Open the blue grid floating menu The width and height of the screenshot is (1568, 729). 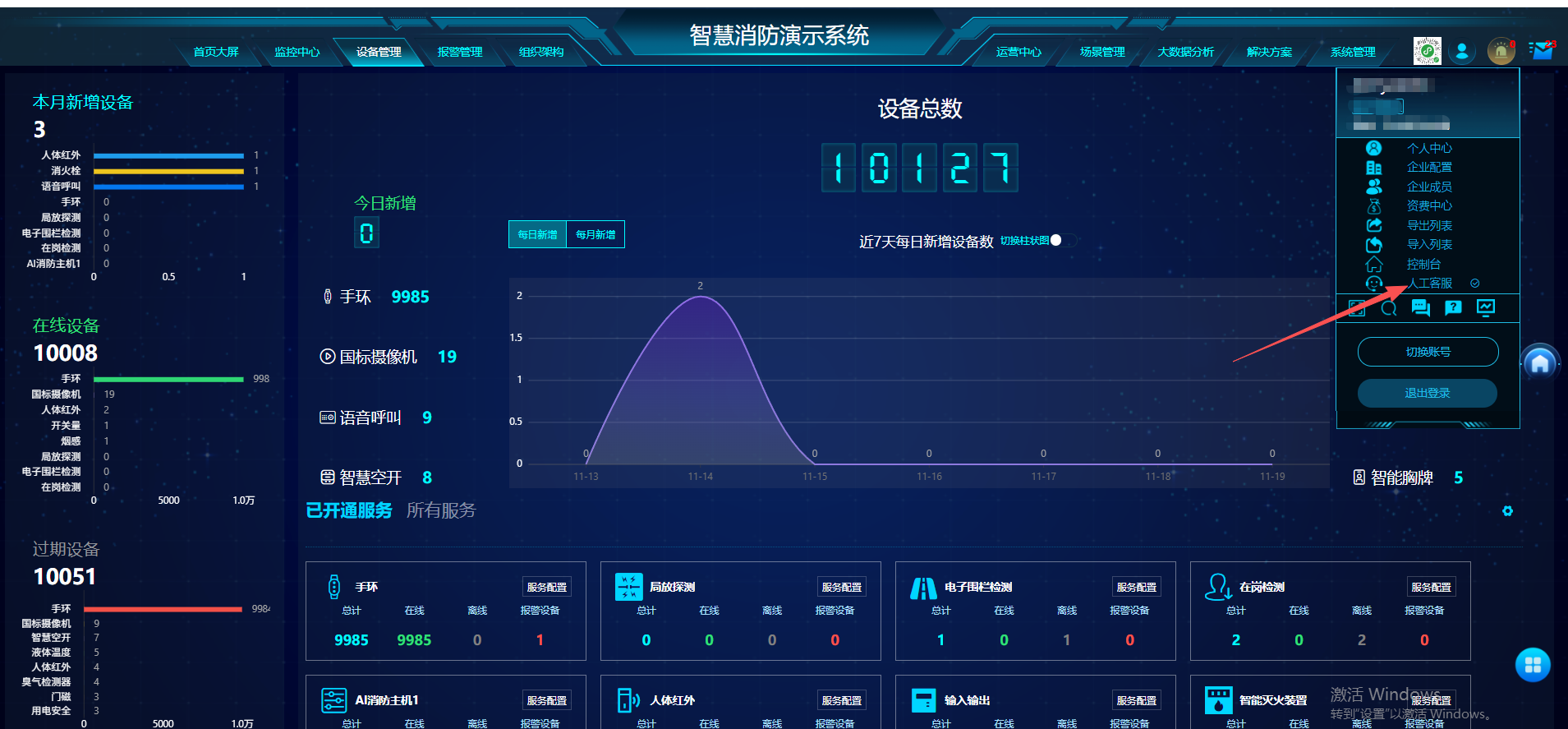coord(1533,665)
